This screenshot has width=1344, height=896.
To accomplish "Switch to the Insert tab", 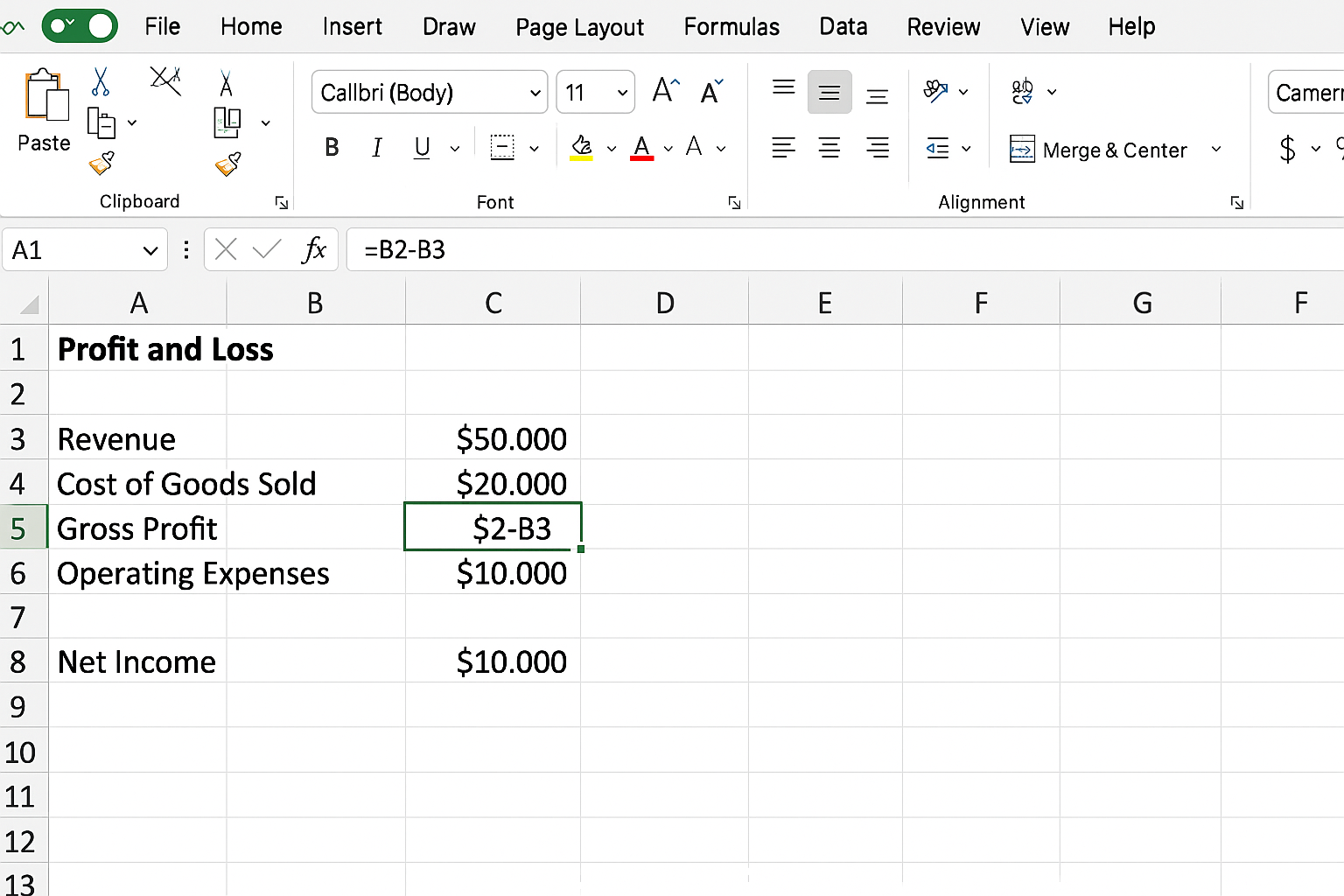I will 352,26.
